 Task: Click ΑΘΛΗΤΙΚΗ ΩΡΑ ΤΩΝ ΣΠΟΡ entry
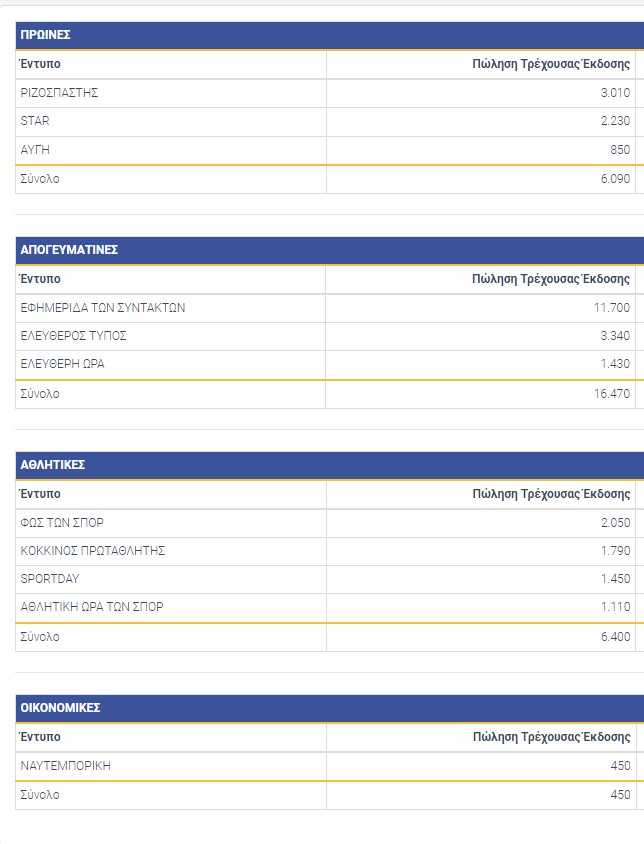92,607
